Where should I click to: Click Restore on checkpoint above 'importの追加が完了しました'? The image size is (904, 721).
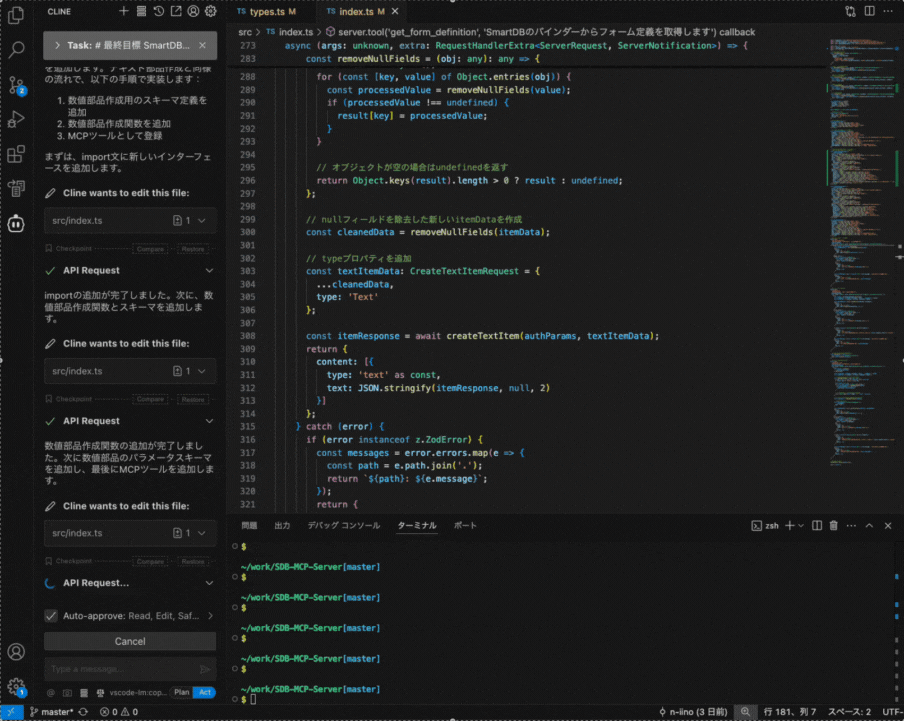193,249
